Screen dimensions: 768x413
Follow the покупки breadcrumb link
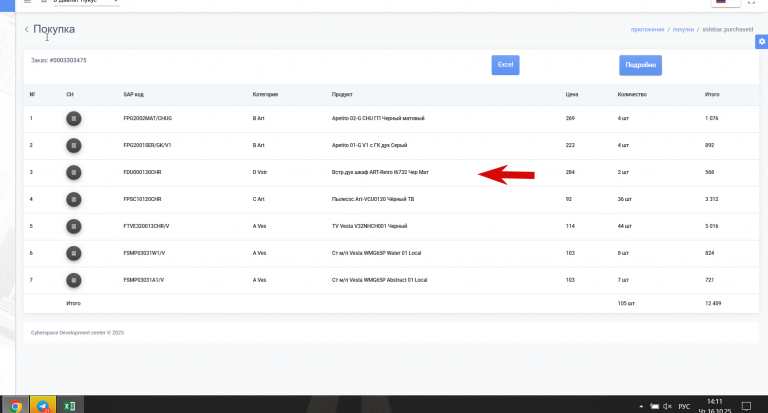[x=683, y=29]
